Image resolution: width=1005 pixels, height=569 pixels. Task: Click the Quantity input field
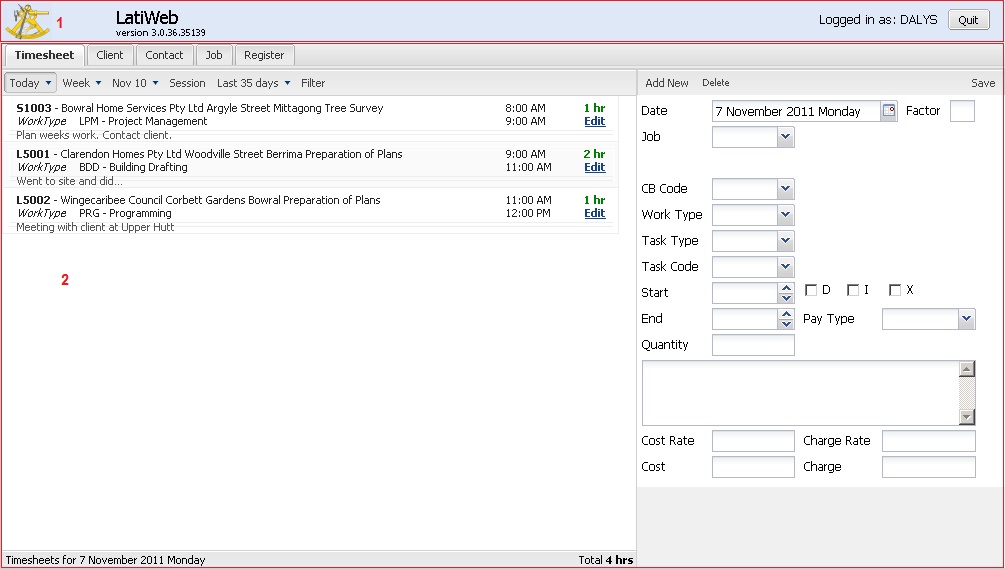pos(753,345)
